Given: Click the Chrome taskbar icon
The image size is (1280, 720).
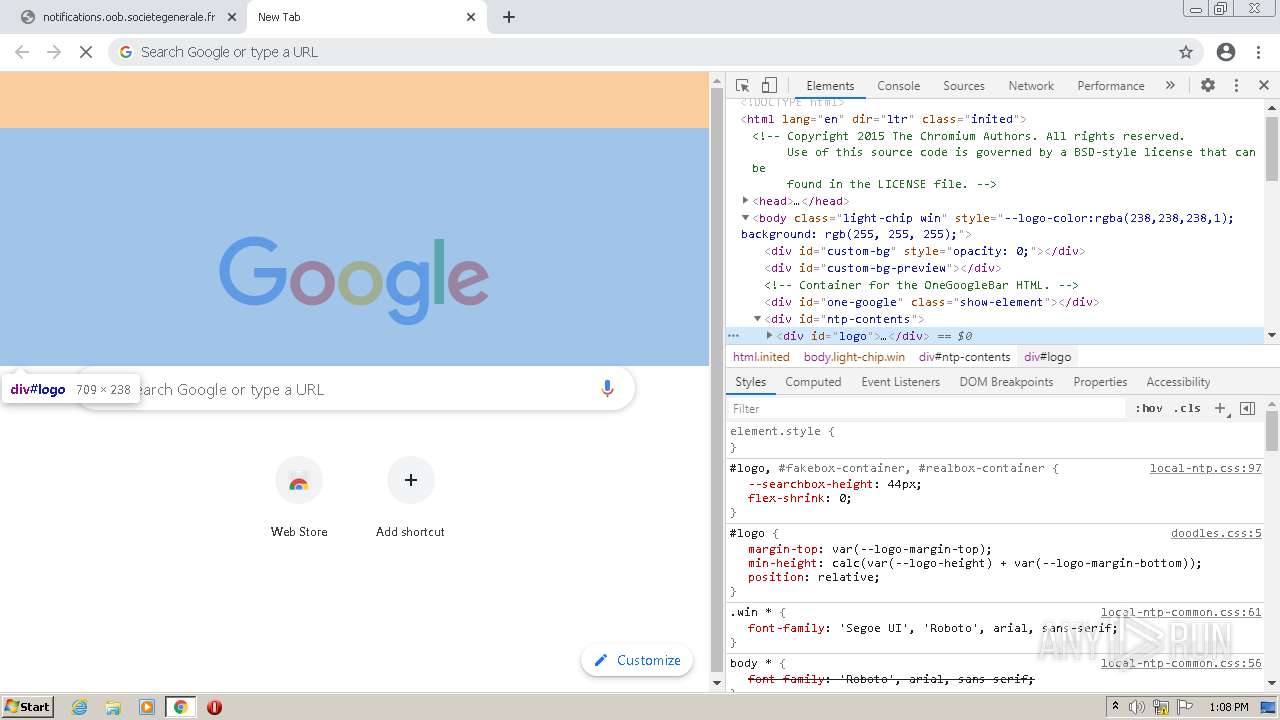Looking at the screenshot, I should pyautogui.click(x=181, y=707).
